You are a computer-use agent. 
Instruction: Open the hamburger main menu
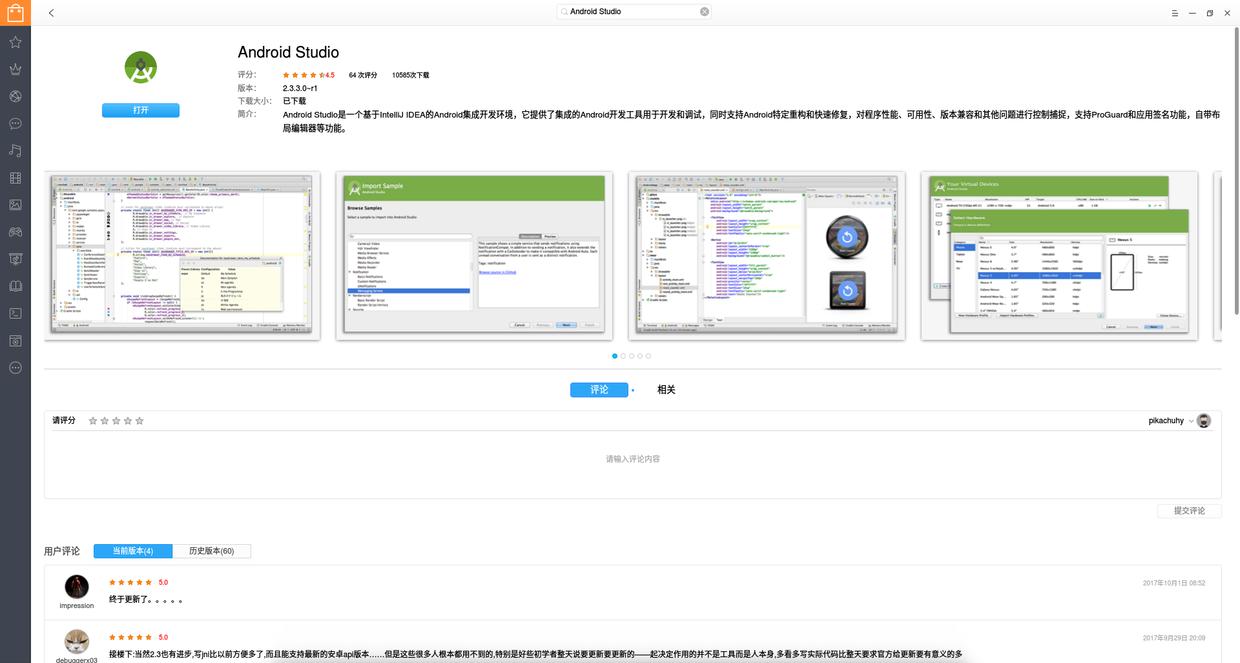click(1174, 13)
